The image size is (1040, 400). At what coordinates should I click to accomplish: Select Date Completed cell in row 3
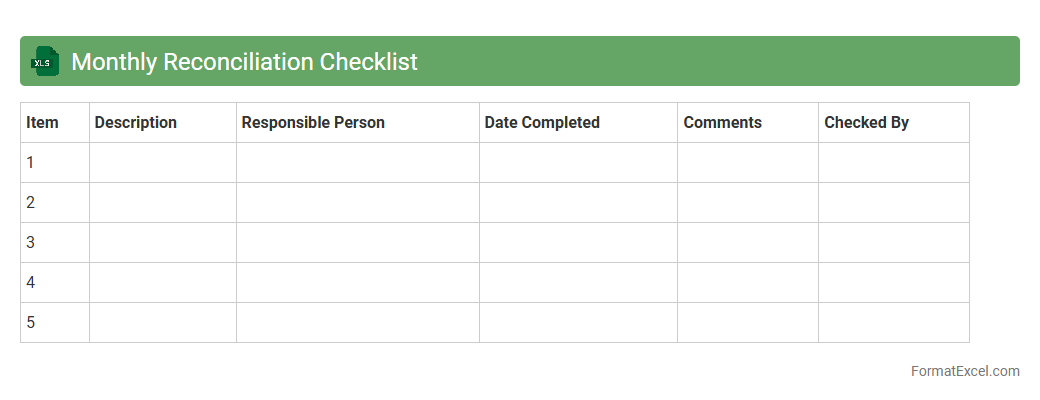578,243
